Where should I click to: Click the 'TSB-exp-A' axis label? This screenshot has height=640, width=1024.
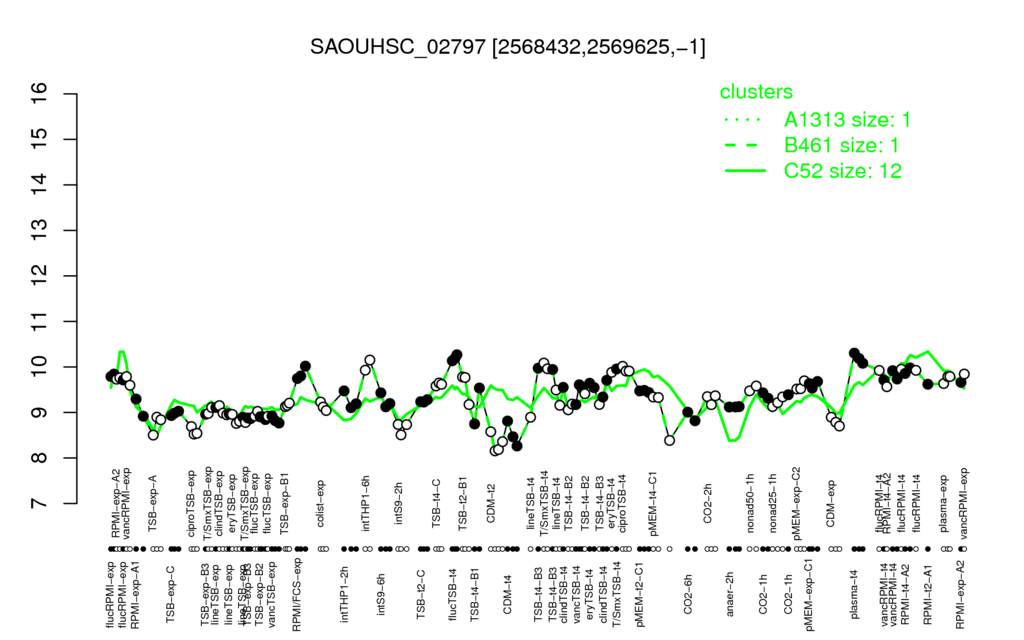click(153, 500)
